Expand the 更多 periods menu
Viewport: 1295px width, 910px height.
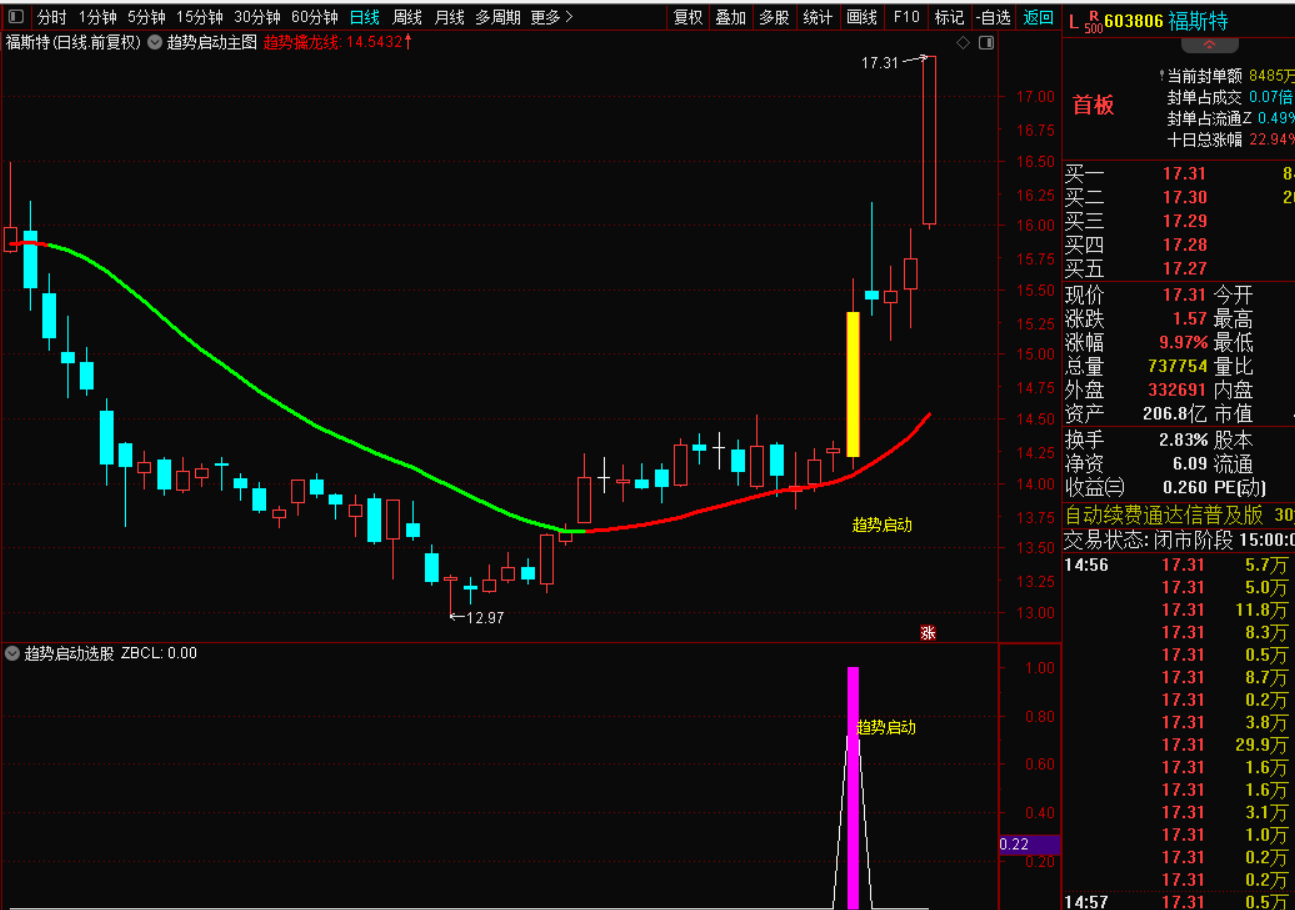[x=552, y=17]
